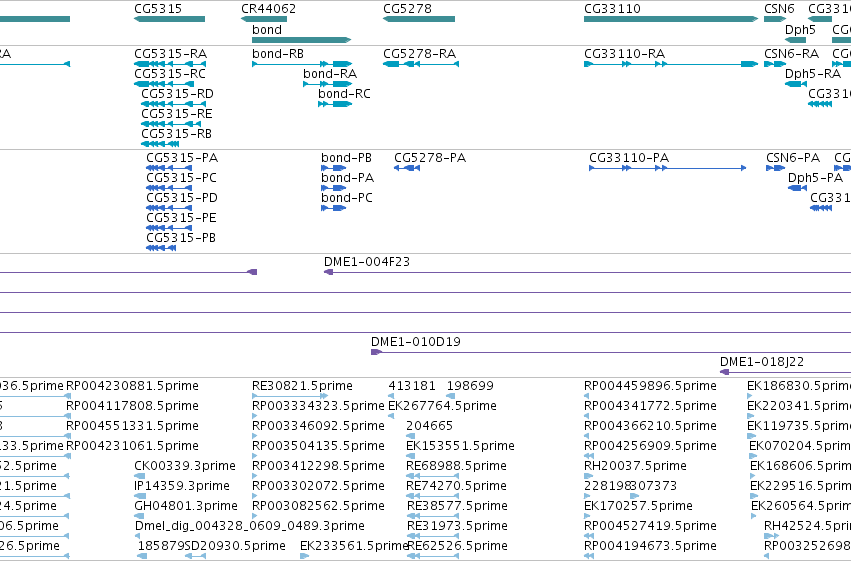Click EST GH04801.3prime
This screenshot has height=561, width=851.
186,506
